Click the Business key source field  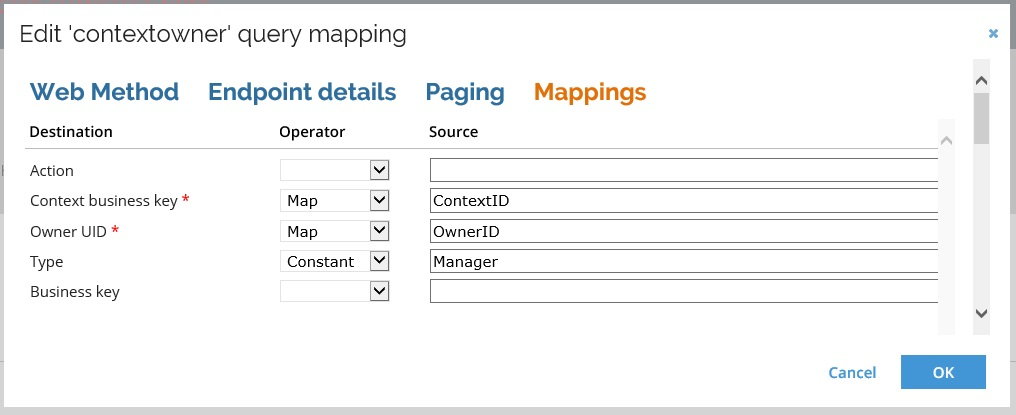click(x=684, y=291)
